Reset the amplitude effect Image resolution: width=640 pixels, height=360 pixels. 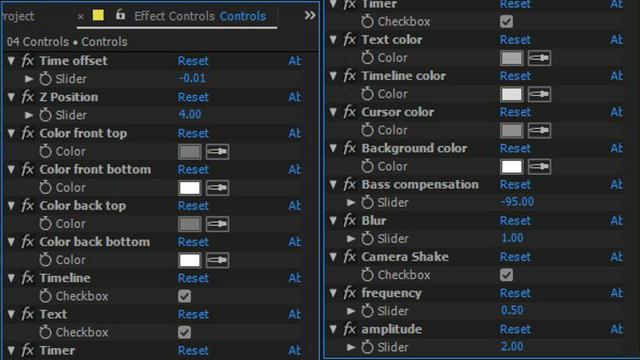pos(515,329)
